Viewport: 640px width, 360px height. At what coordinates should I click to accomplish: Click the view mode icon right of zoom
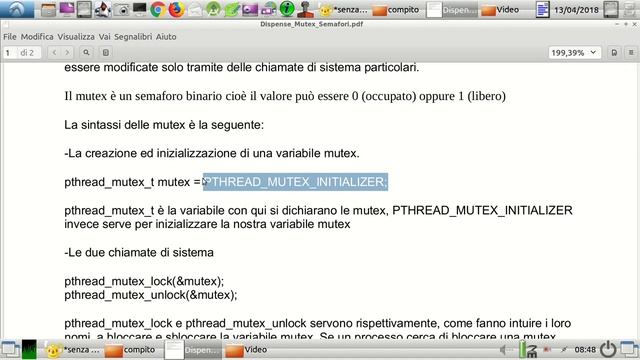coord(614,53)
